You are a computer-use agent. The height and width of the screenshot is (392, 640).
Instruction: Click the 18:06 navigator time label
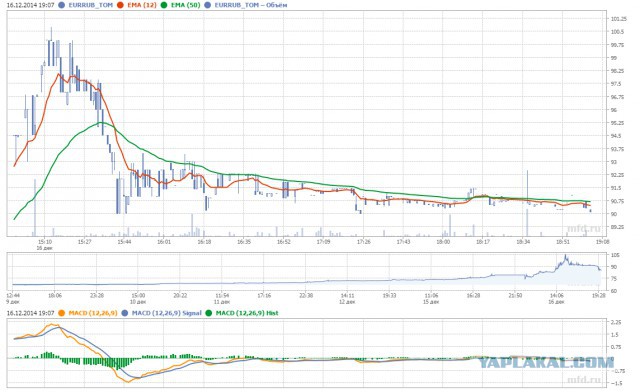click(x=55, y=295)
